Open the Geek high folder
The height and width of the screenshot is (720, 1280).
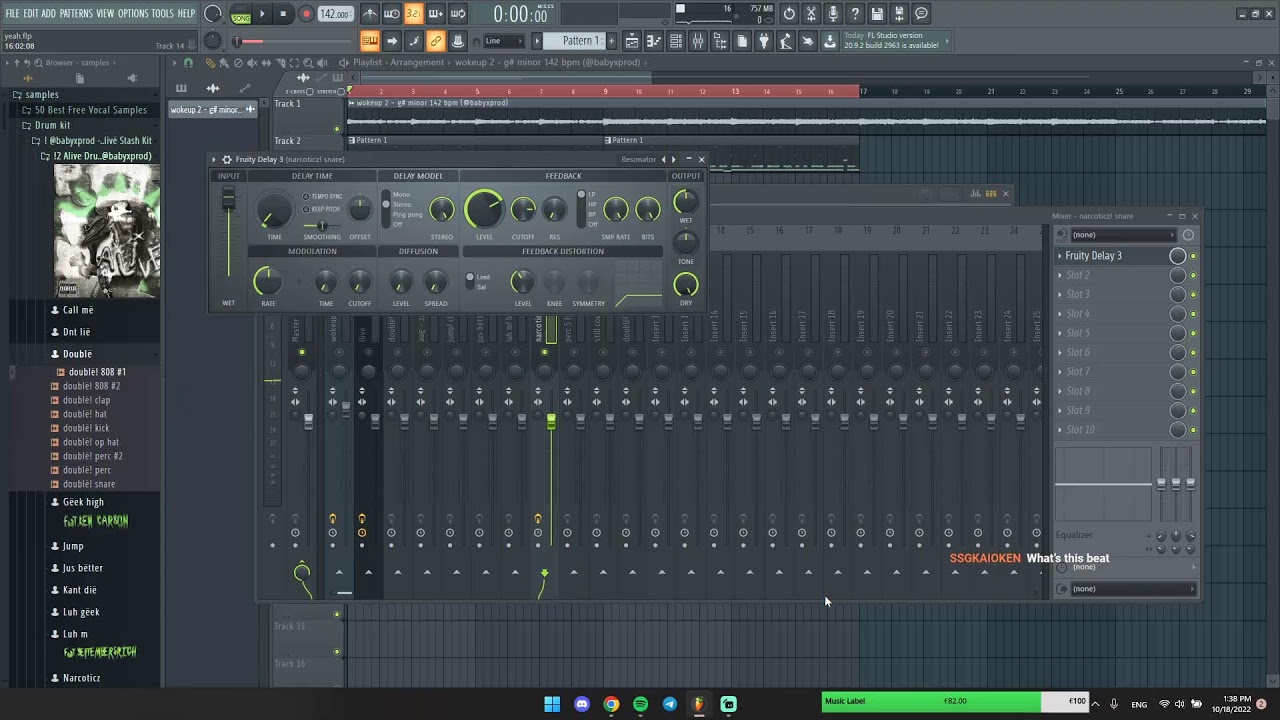point(83,502)
